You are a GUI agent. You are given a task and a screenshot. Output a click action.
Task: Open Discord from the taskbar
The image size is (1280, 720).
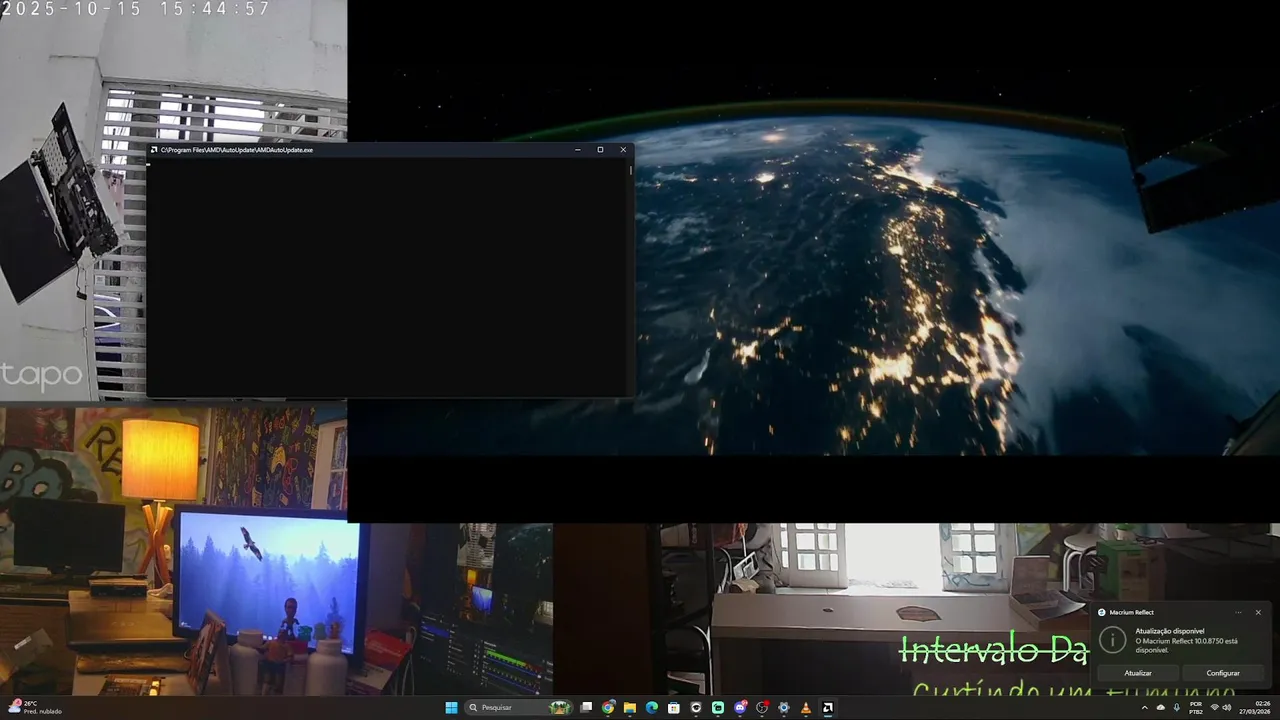(x=740, y=708)
